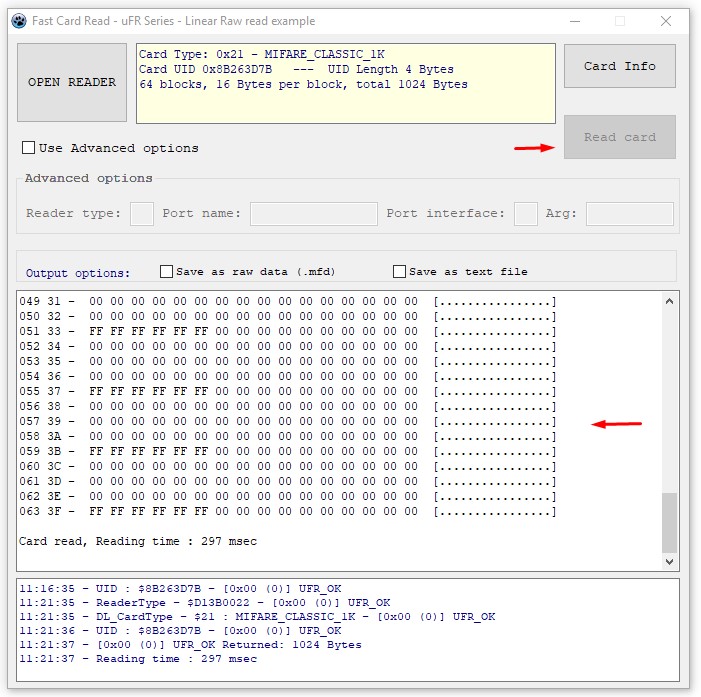The height and width of the screenshot is (697, 701).
Task: Click hex row 059 3B
Action: (x=287, y=451)
